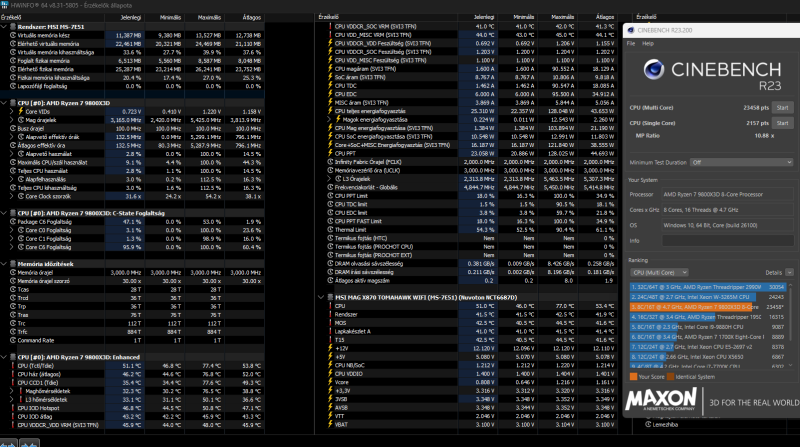Image resolution: width=800 pixels, height=447 pixels.
Task: Click the clock icon beside Command Rate
Action: [13, 340]
